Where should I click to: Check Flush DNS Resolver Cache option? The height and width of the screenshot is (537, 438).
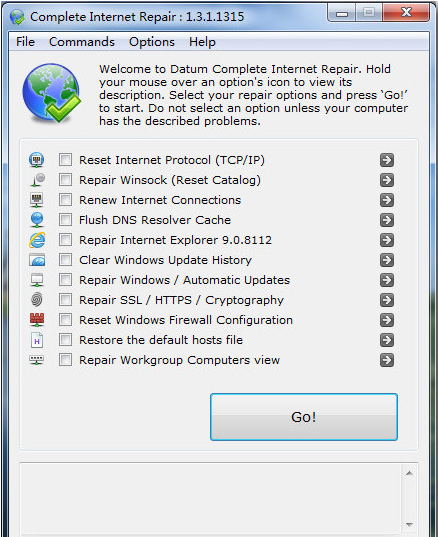point(65,220)
